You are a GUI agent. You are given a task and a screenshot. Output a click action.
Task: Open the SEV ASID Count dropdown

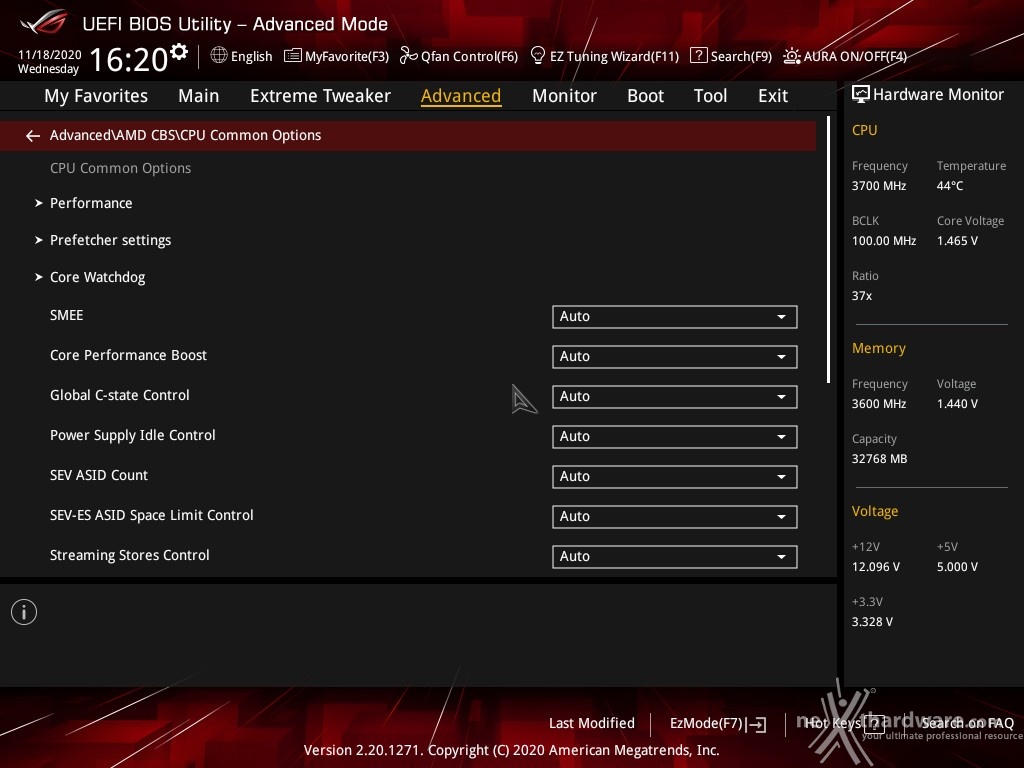[x=675, y=477]
